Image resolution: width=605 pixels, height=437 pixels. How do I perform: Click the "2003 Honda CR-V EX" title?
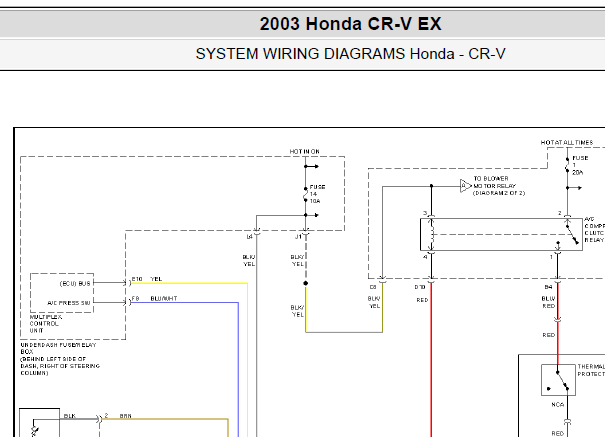[x=350, y=24]
